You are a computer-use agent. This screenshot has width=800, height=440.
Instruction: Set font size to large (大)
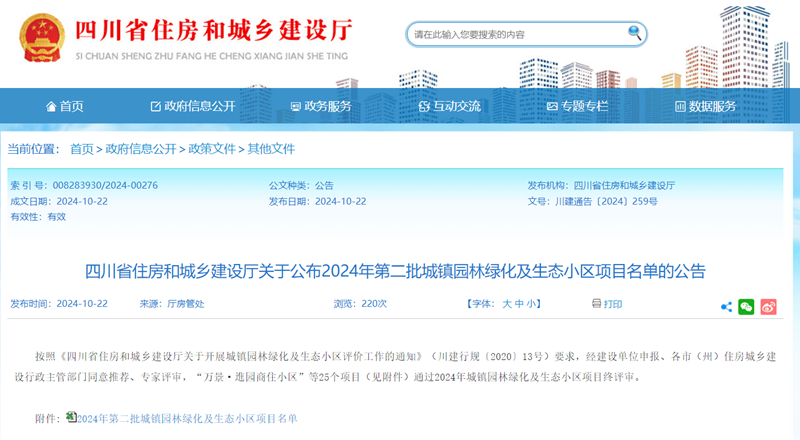[506, 304]
